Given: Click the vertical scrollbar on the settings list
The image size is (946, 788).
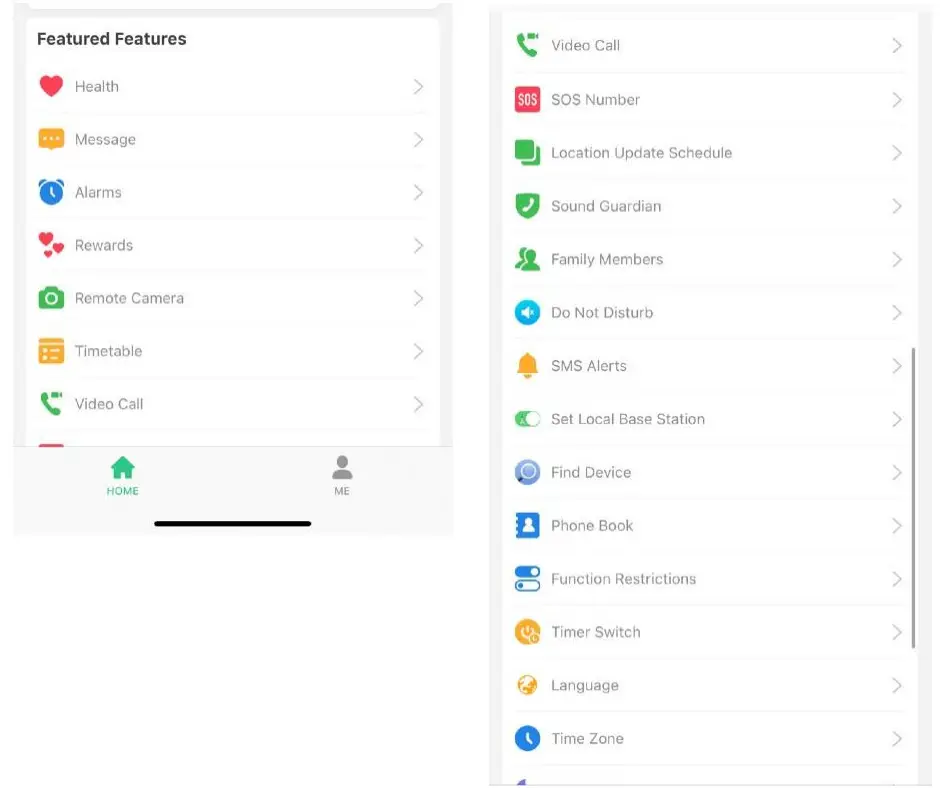Looking at the screenshot, I should 913,498.
